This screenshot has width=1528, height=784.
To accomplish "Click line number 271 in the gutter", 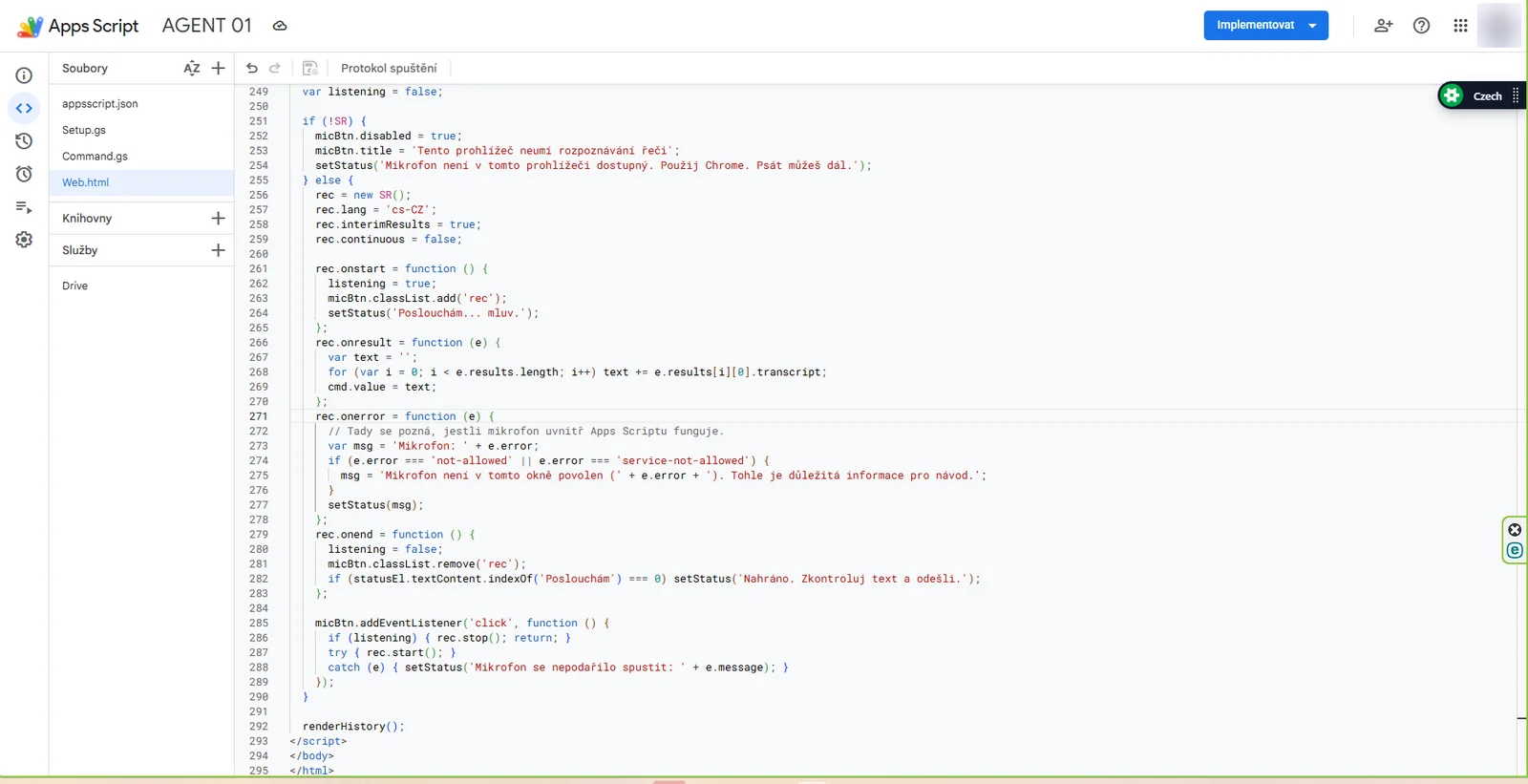I will [259, 416].
